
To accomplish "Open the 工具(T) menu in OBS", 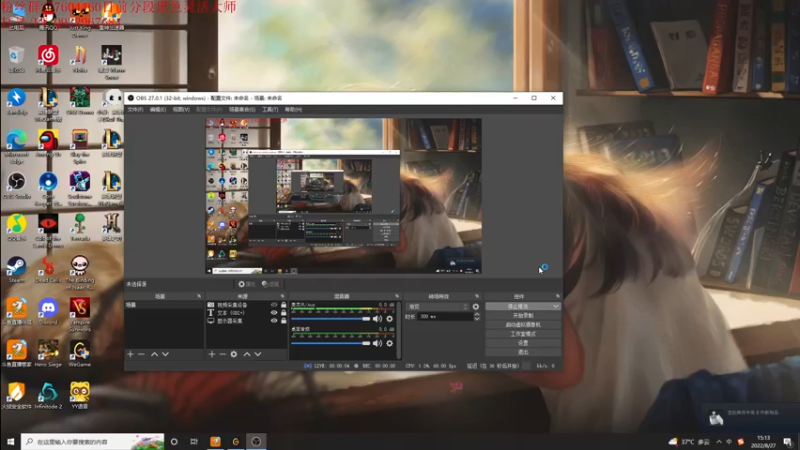I will pos(270,110).
